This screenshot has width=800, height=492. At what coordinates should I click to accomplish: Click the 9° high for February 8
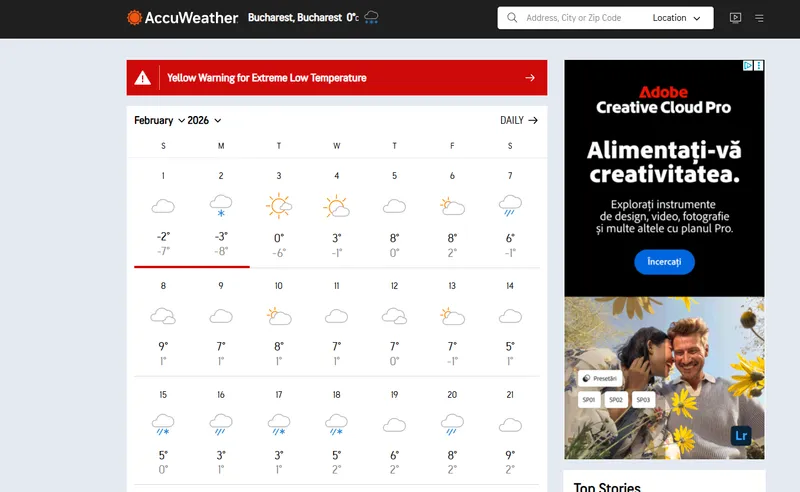pyautogui.click(x=163, y=347)
